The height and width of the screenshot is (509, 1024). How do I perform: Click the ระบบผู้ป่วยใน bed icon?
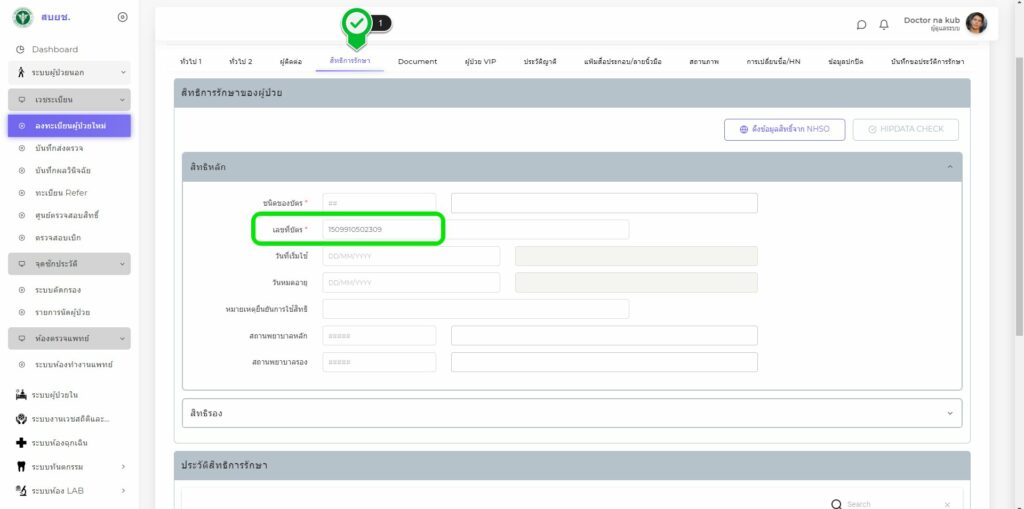(21, 395)
